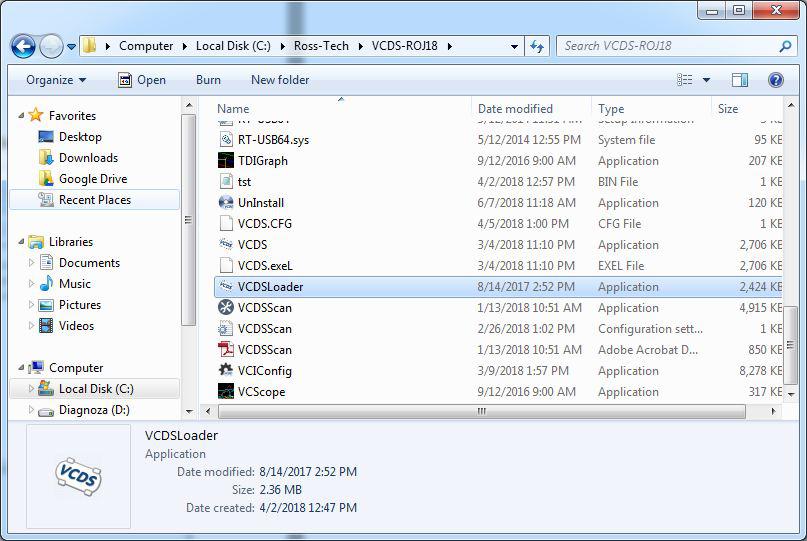Click the Pictures library icon
Screen dimensions: 807x541
click(46, 305)
